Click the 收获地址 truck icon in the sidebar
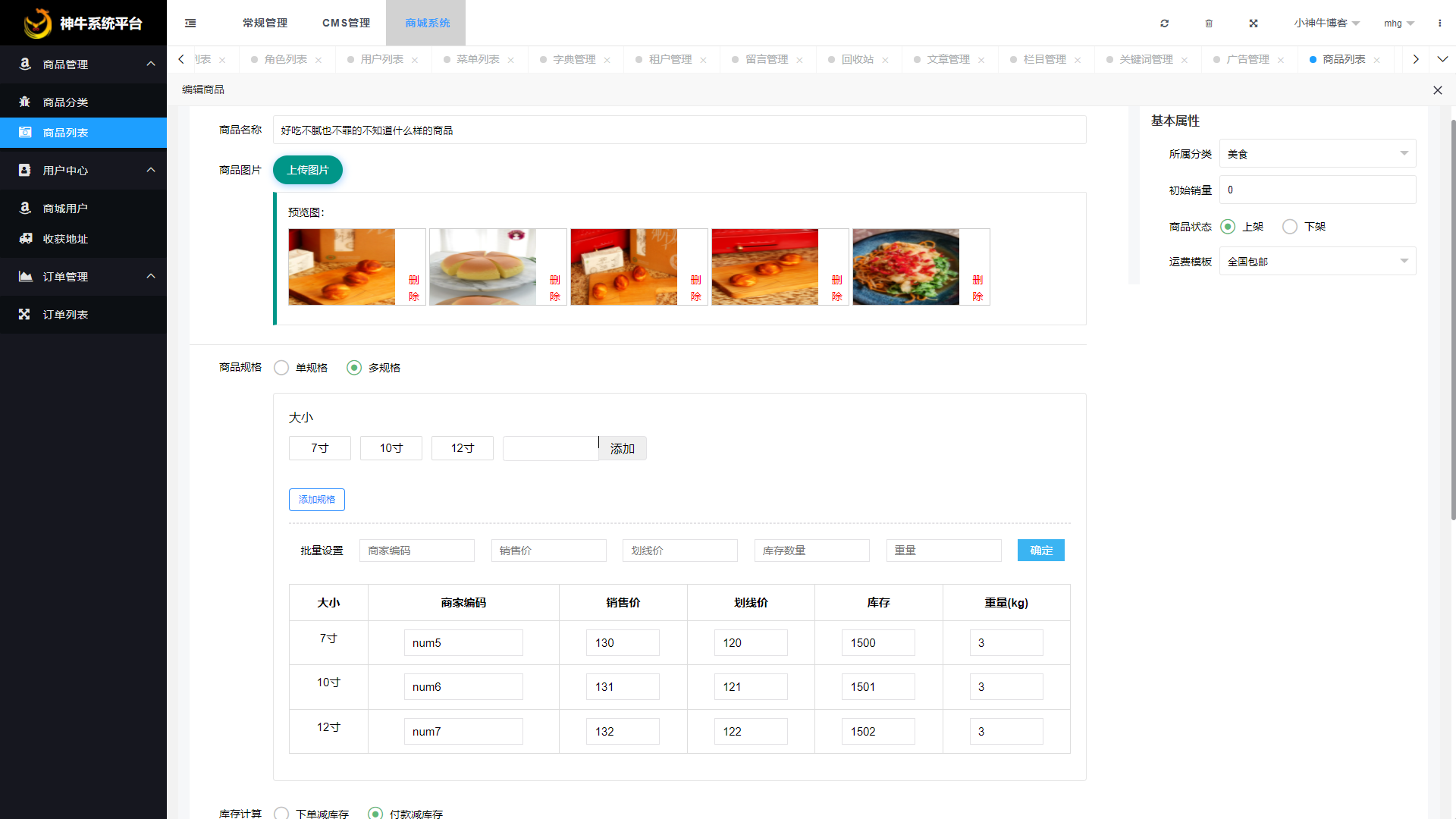 pyautogui.click(x=24, y=238)
